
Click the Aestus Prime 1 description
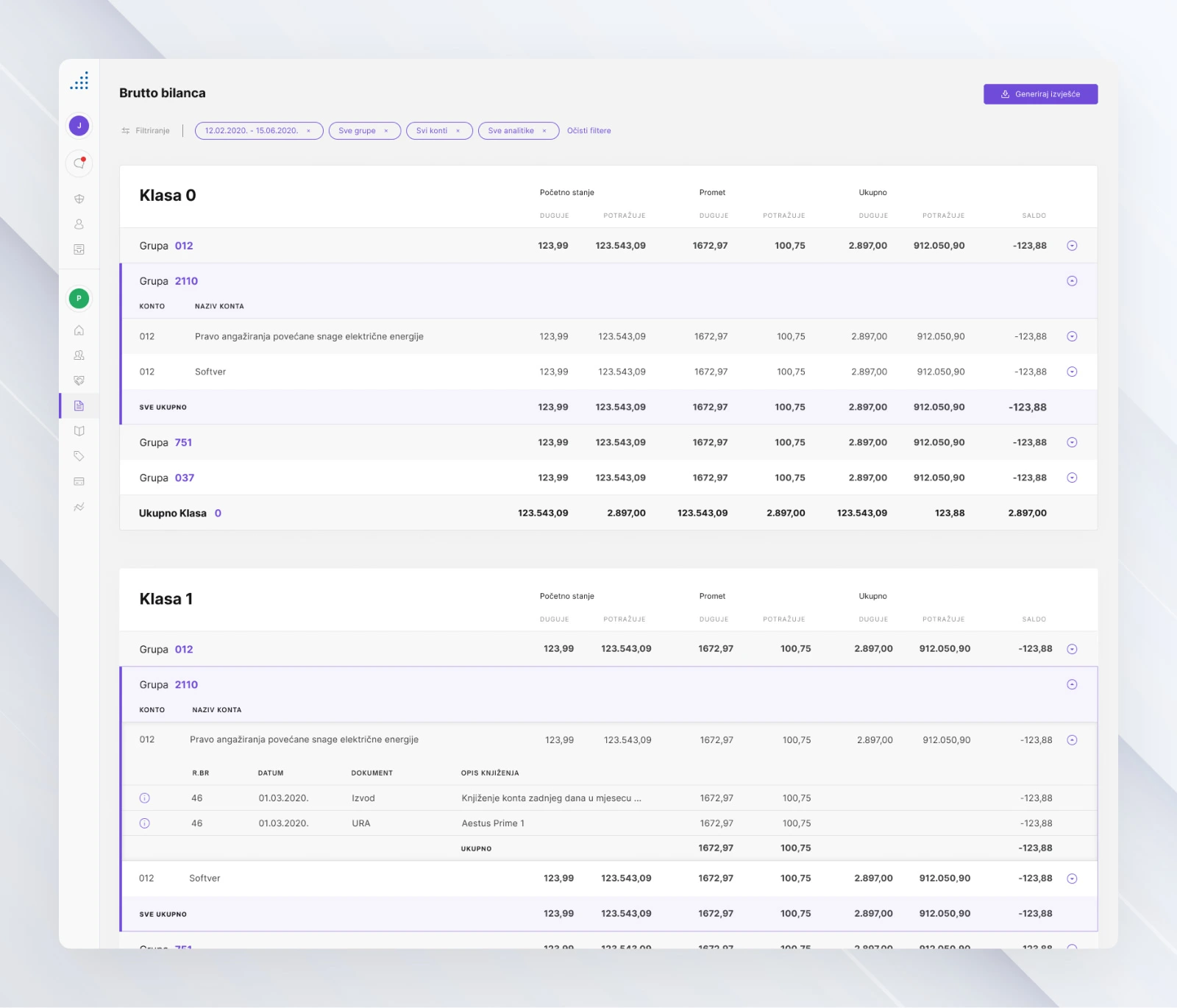point(493,823)
